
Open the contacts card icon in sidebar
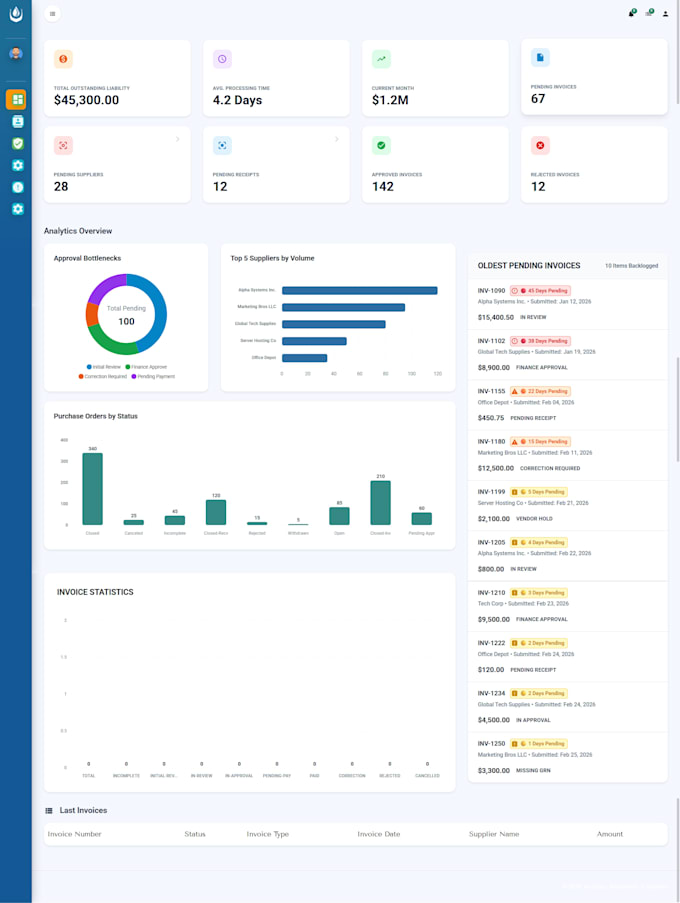[17, 121]
